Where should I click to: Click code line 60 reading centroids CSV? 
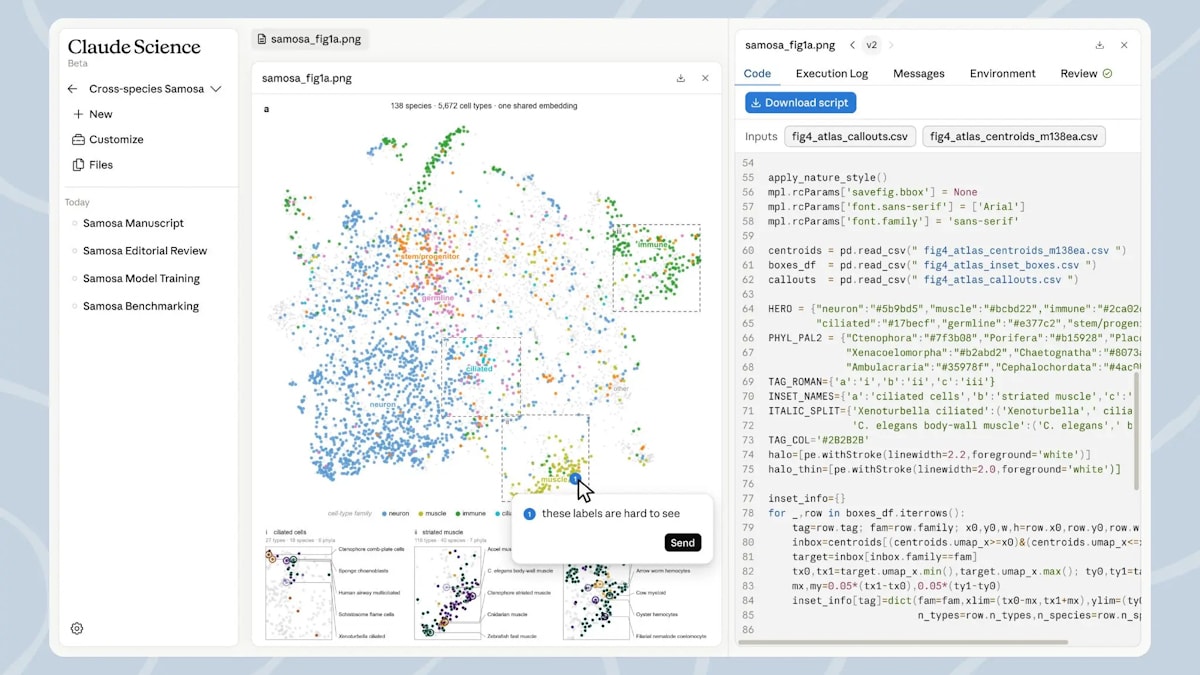click(x=948, y=250)
